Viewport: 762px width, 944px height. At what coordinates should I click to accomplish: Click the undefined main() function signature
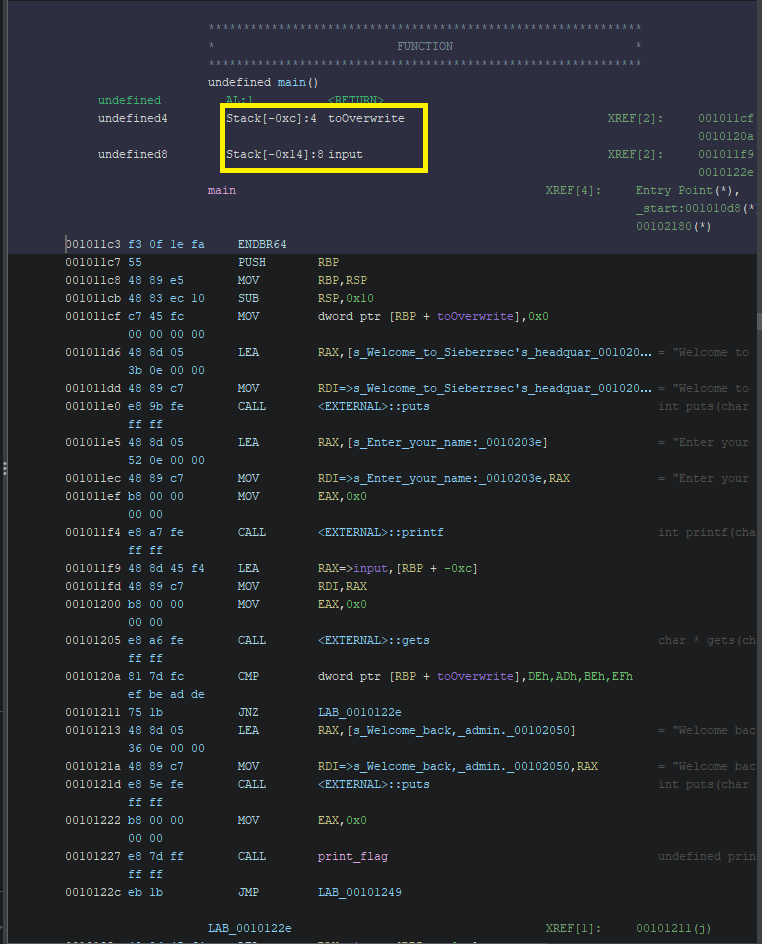tap(263, 82)
